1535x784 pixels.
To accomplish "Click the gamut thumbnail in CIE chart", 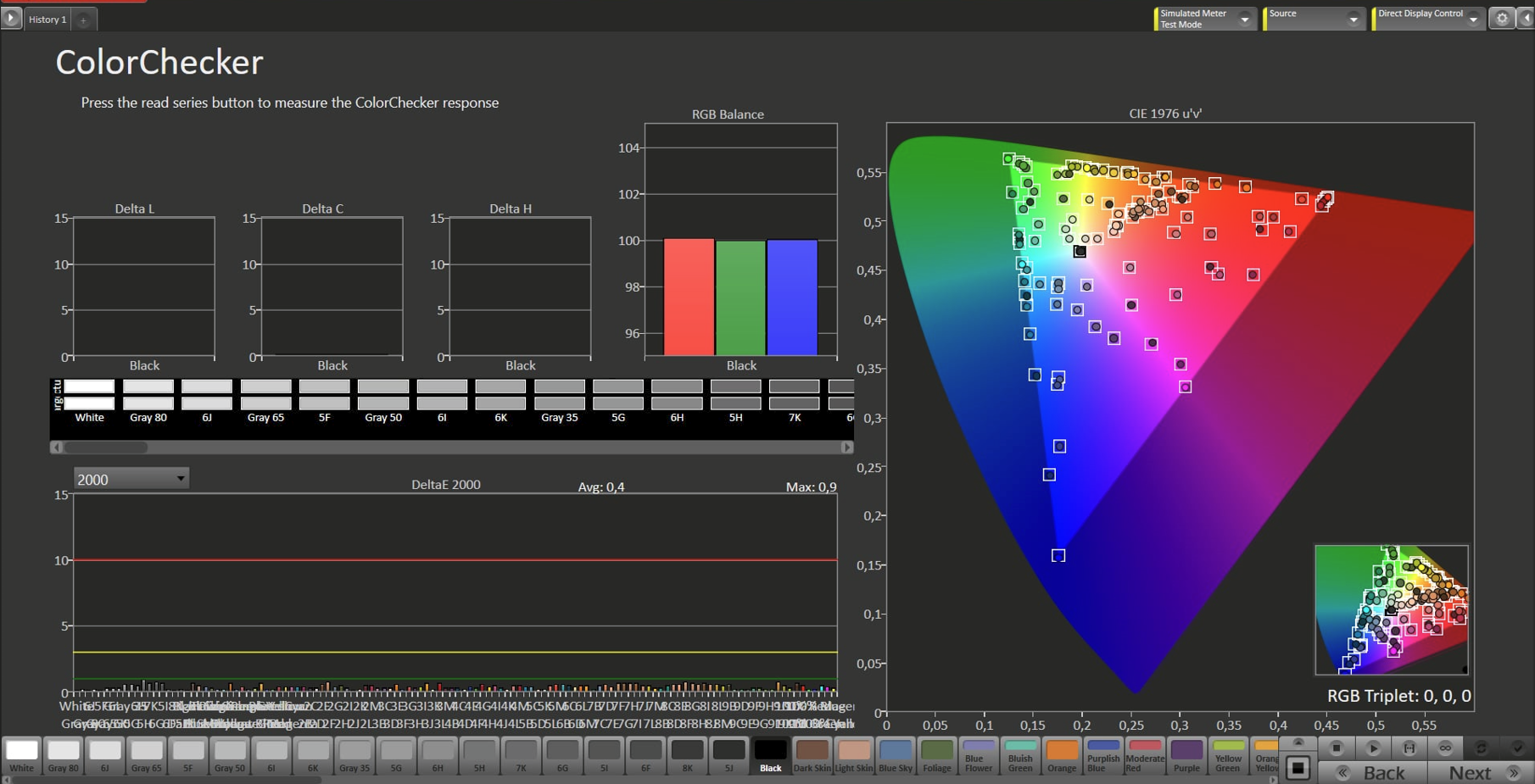I will (1391, 609).
